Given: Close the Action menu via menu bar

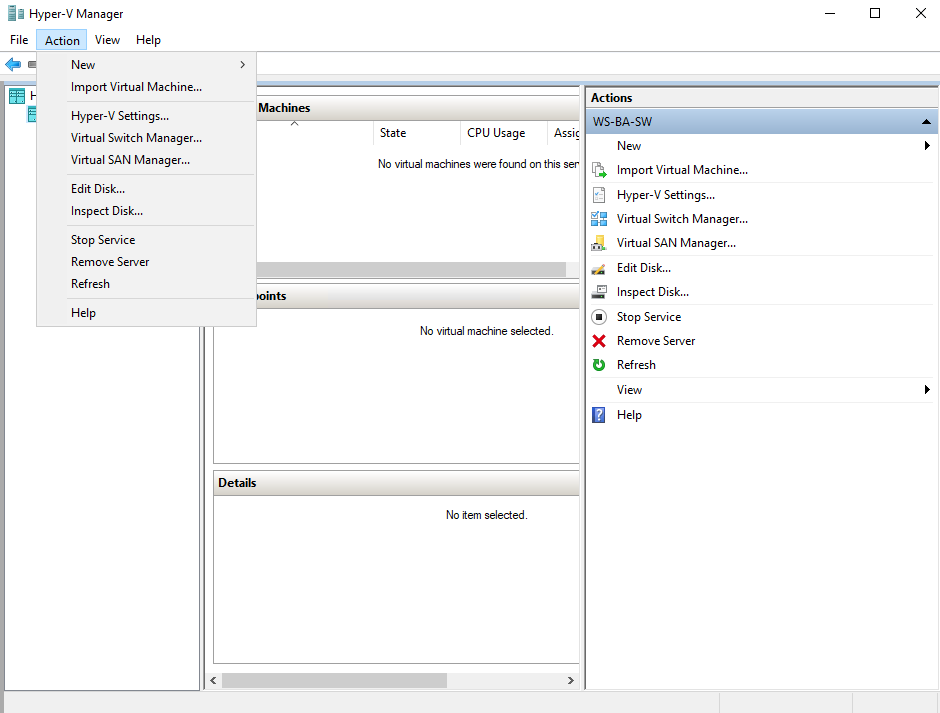Looking at the screenshot, I should tap(62, 40).
